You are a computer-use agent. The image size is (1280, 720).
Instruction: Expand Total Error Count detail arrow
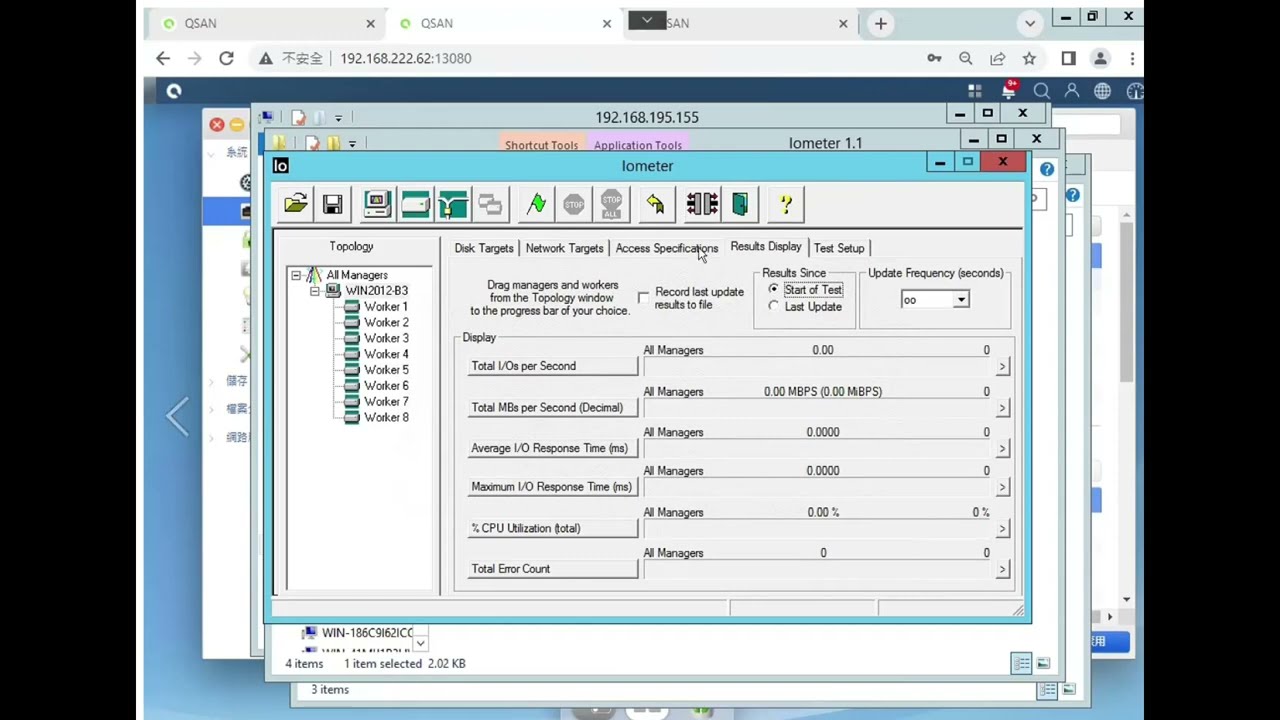tap(1002, 569)
